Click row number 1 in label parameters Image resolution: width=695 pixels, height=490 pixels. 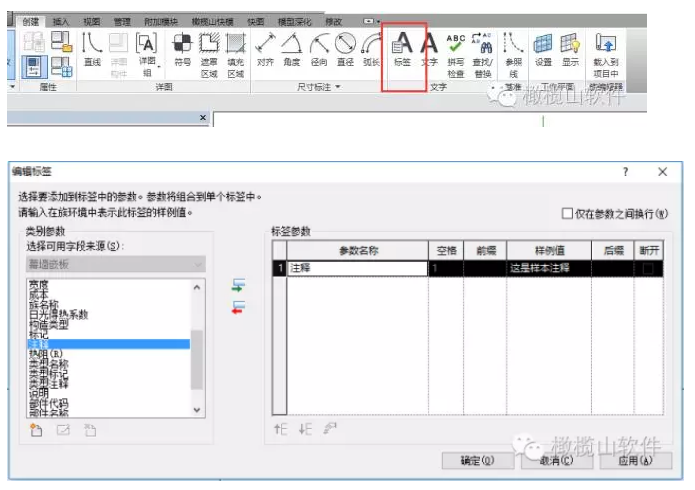280,268
